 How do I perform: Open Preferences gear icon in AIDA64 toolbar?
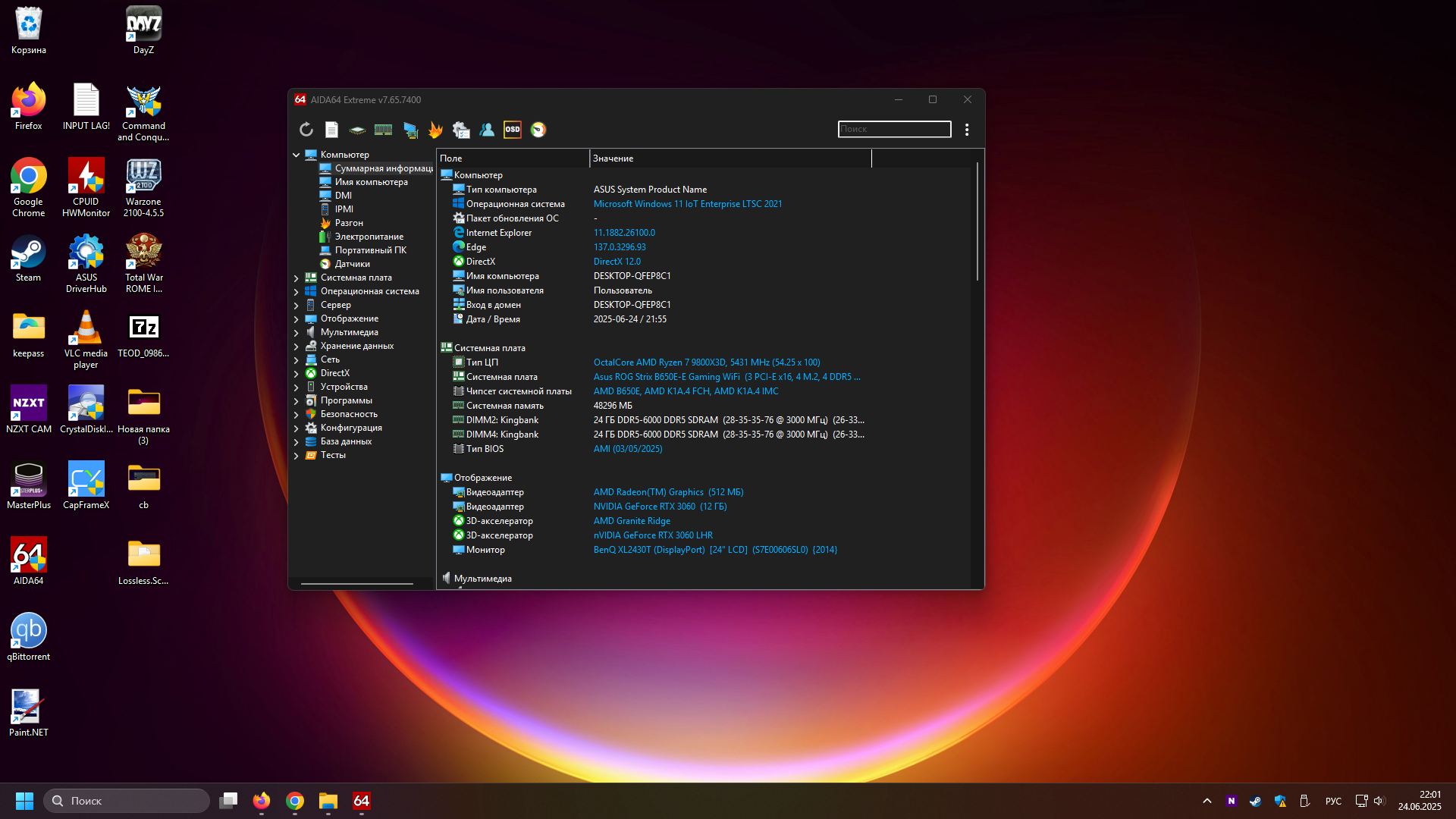click(x=461, y=130)
